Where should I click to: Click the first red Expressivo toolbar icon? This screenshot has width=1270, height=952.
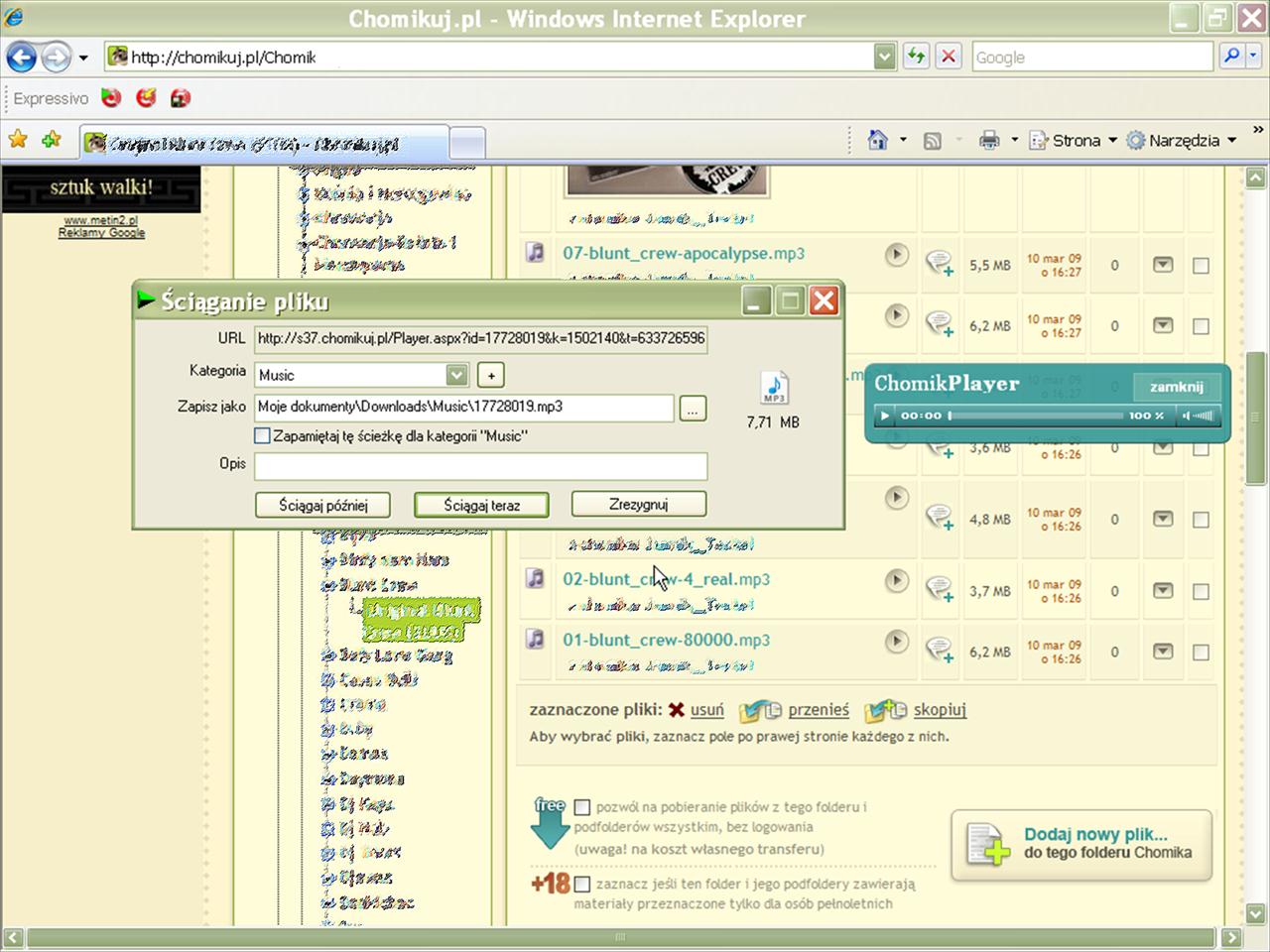coord(111,98)
